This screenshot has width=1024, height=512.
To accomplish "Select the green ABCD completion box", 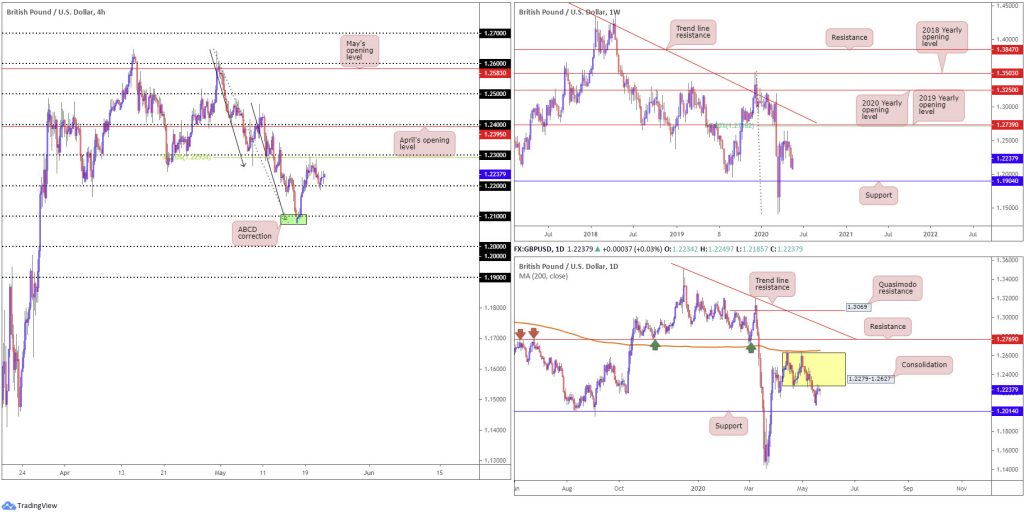I will point(293,220).
